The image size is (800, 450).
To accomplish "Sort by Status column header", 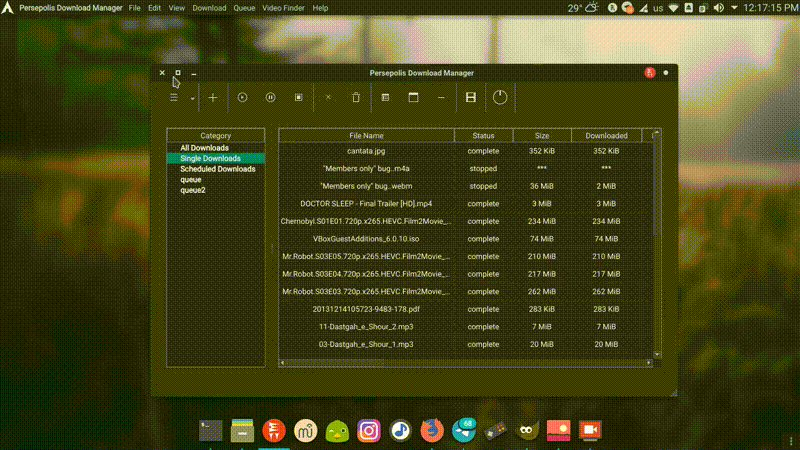I will pyautogui.click(x=483, y=136).
